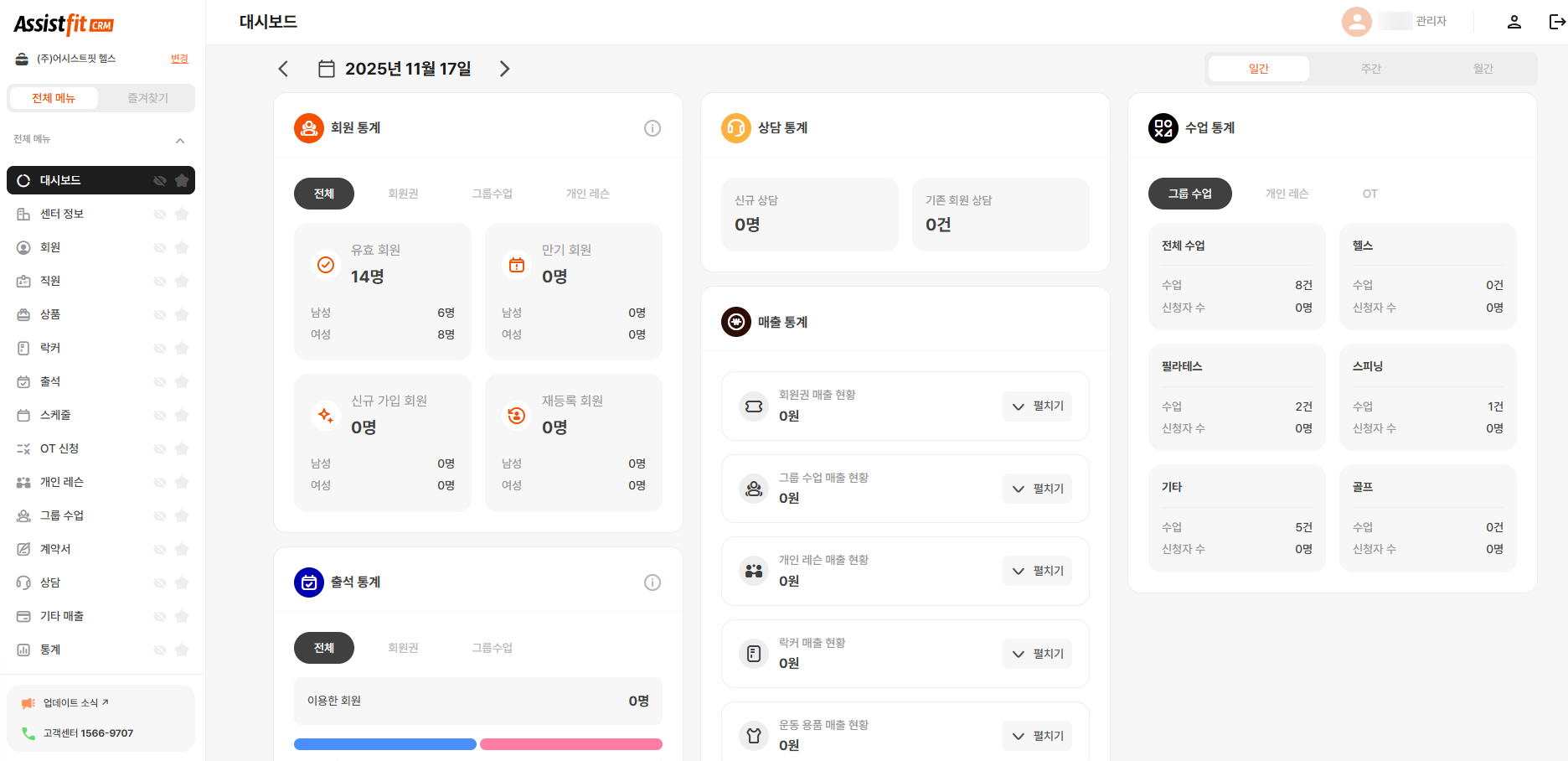This screenshot has width=1568, height=761.
Task: Click the account person icon in the header
Action: point(1514,21)
